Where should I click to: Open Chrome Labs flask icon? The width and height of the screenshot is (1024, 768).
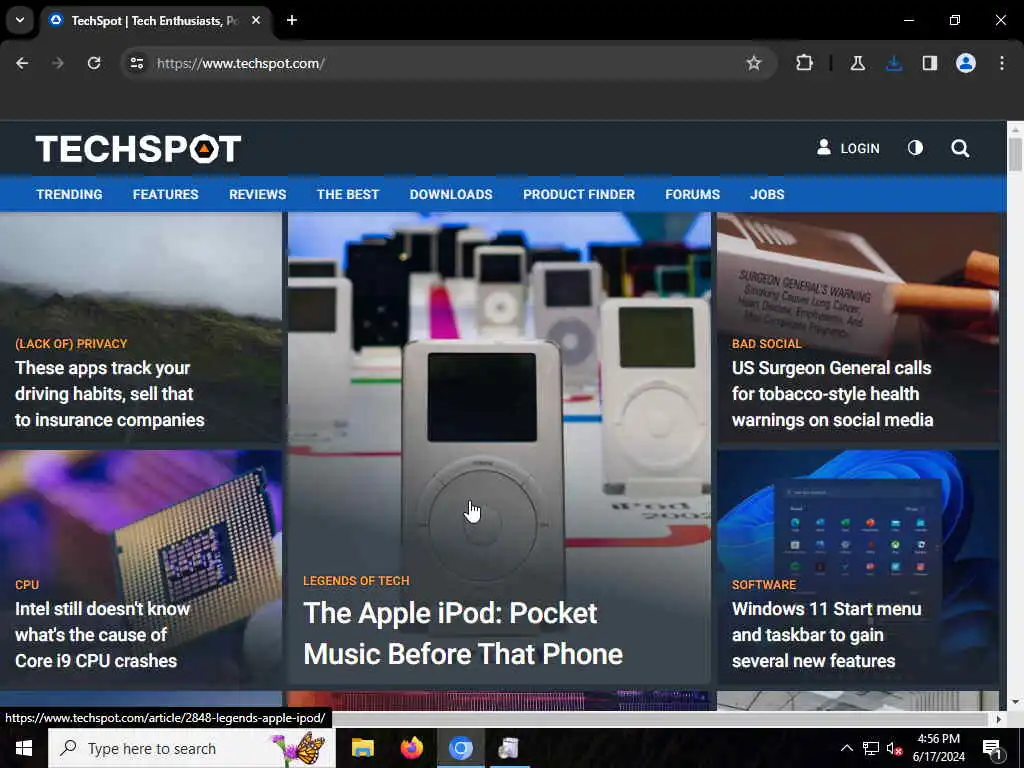coord(857,63)
